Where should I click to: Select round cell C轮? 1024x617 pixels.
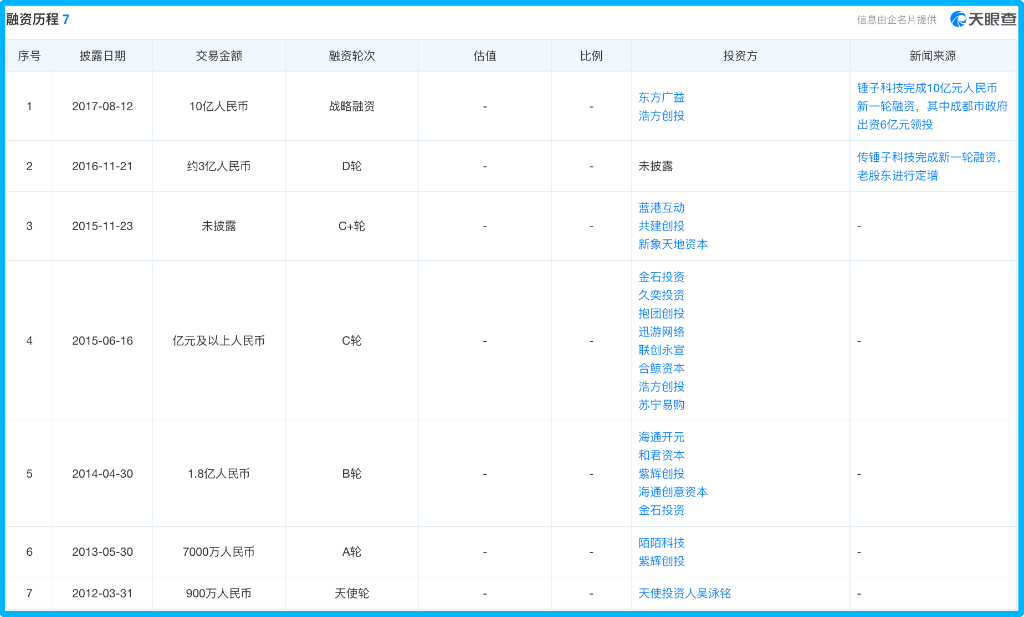[x=351, y=341]
